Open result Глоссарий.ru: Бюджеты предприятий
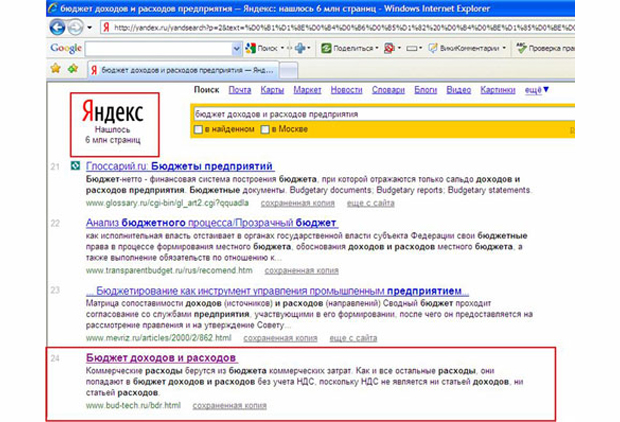This screenshot has width=620, height=422. click(x=180, y=166)
